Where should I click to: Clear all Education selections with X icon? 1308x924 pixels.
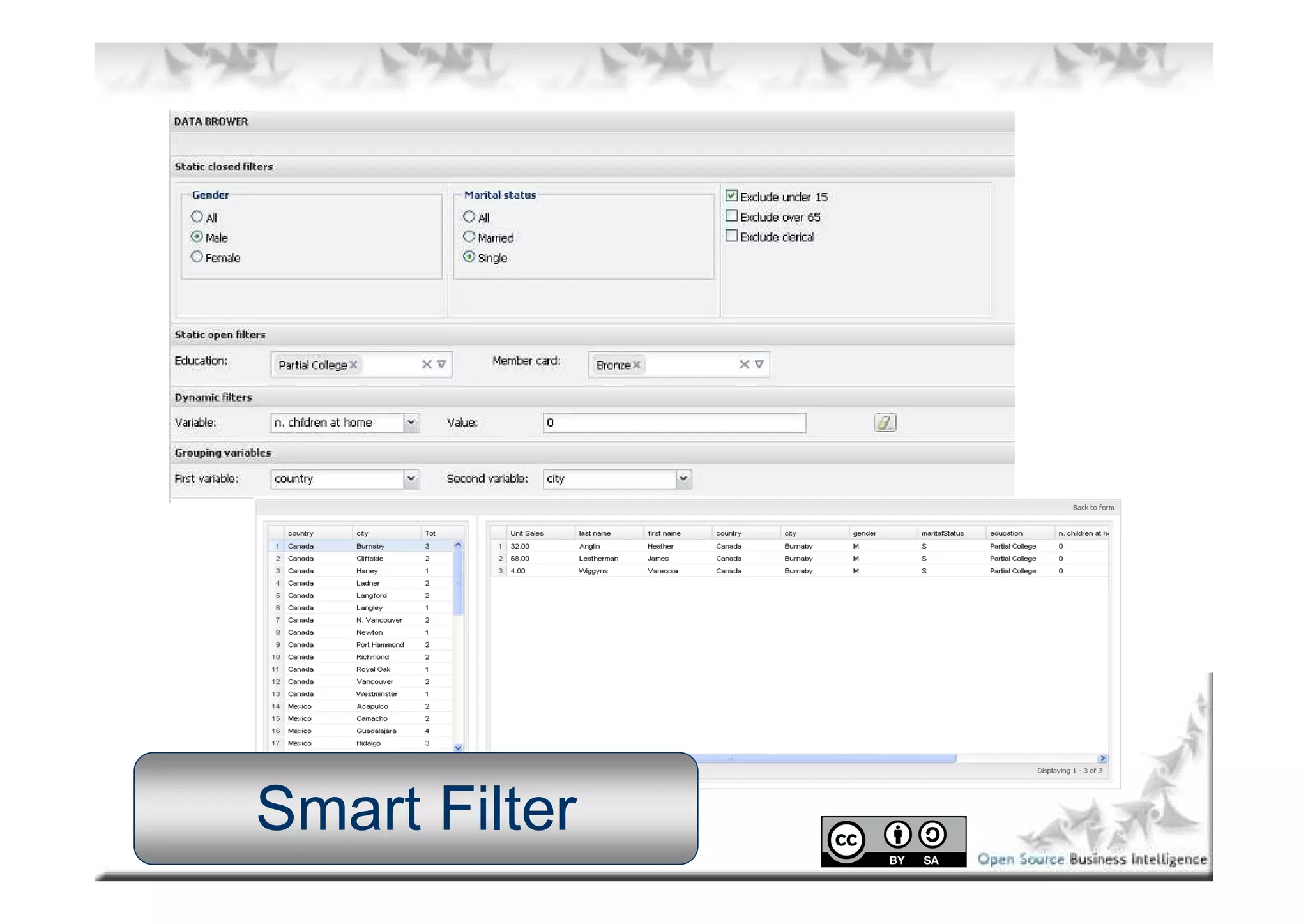pyautogui.click(x=427, y=365)
